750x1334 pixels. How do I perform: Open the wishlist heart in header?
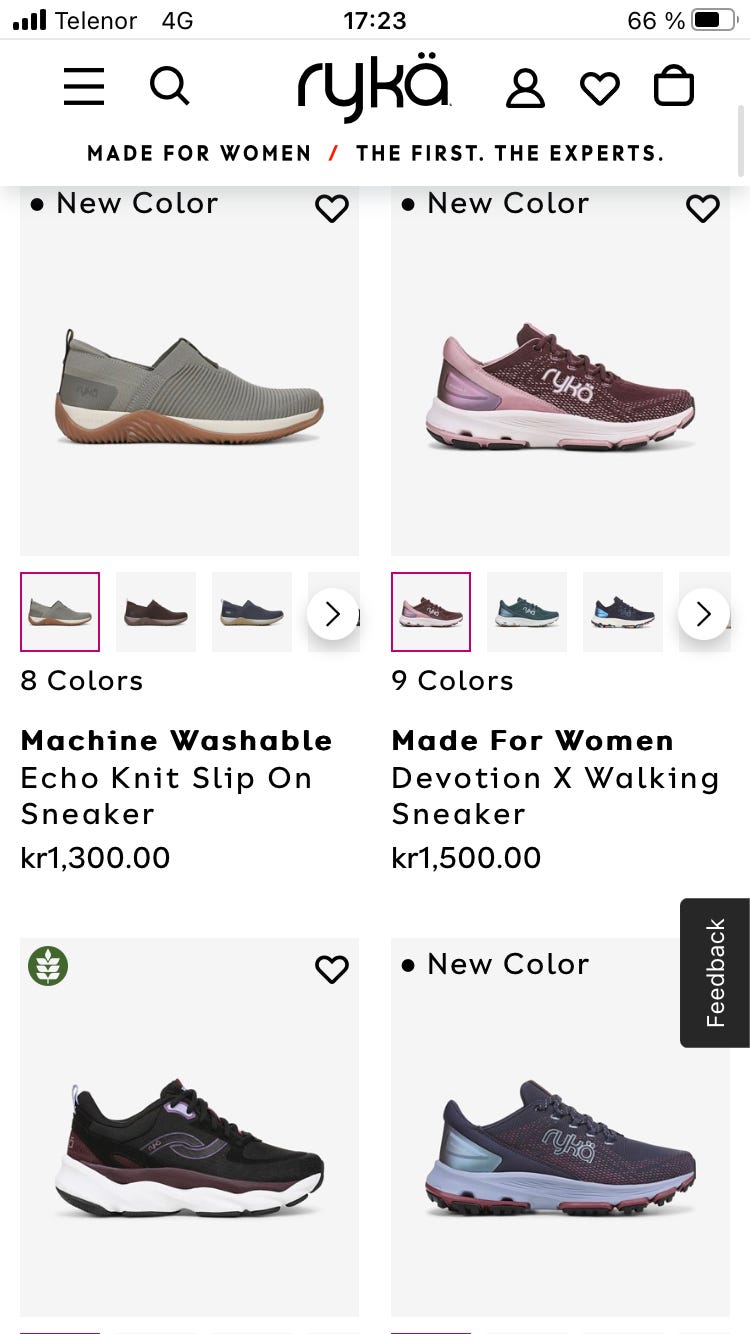(x=600, y=88)
